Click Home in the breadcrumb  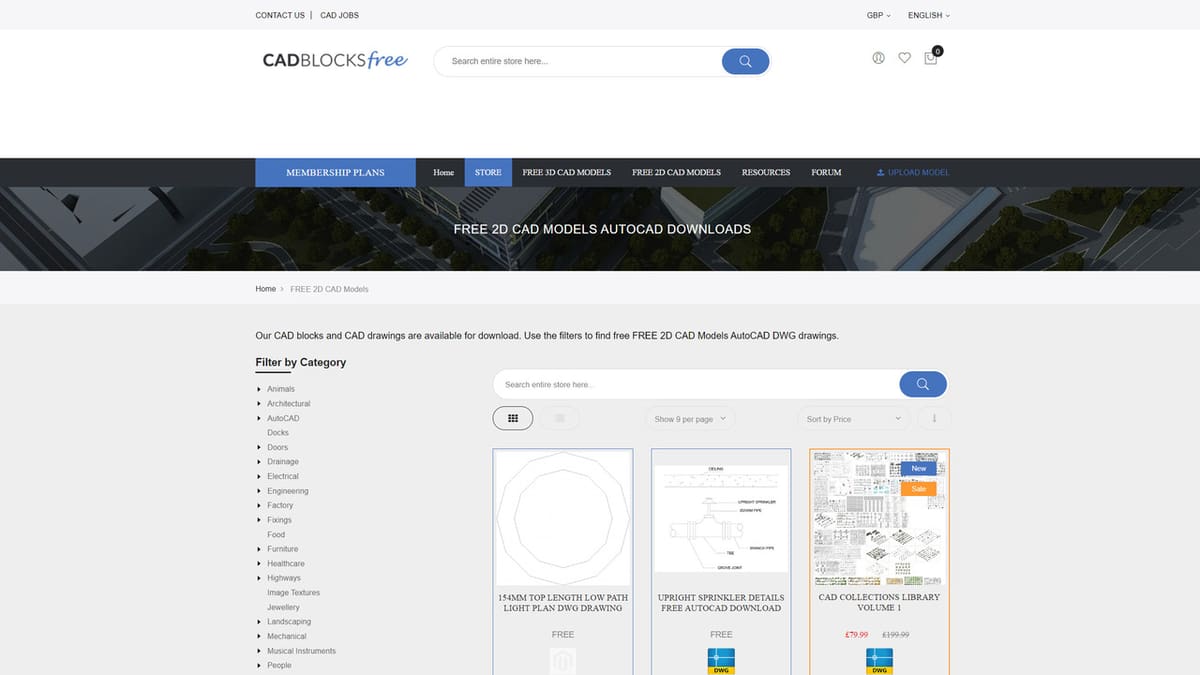click(265, 289)
